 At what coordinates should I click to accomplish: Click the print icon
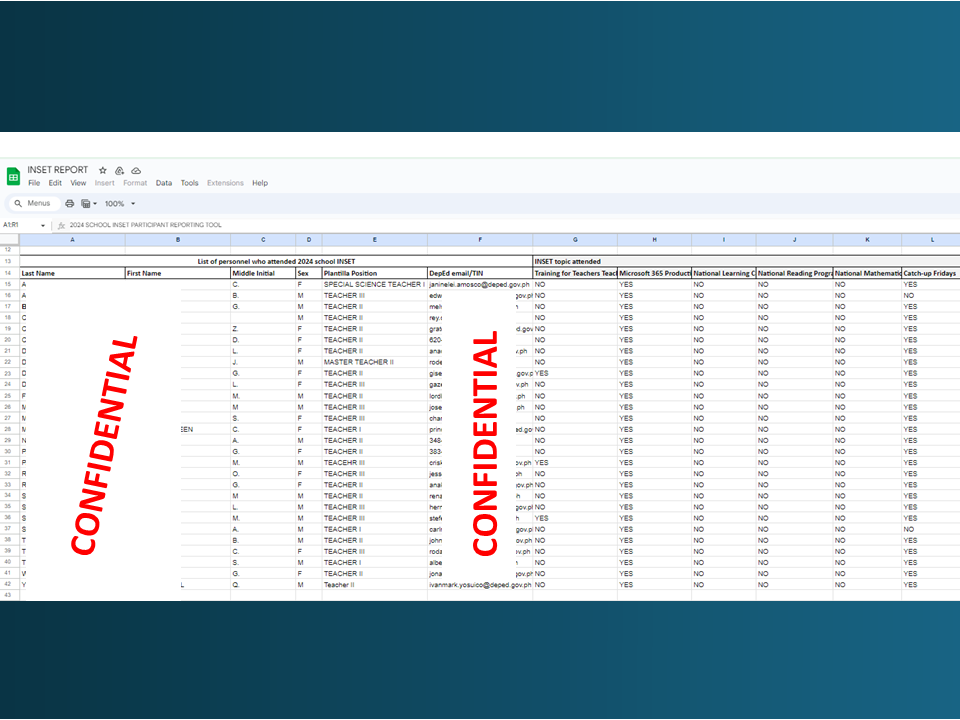[70, 203]
